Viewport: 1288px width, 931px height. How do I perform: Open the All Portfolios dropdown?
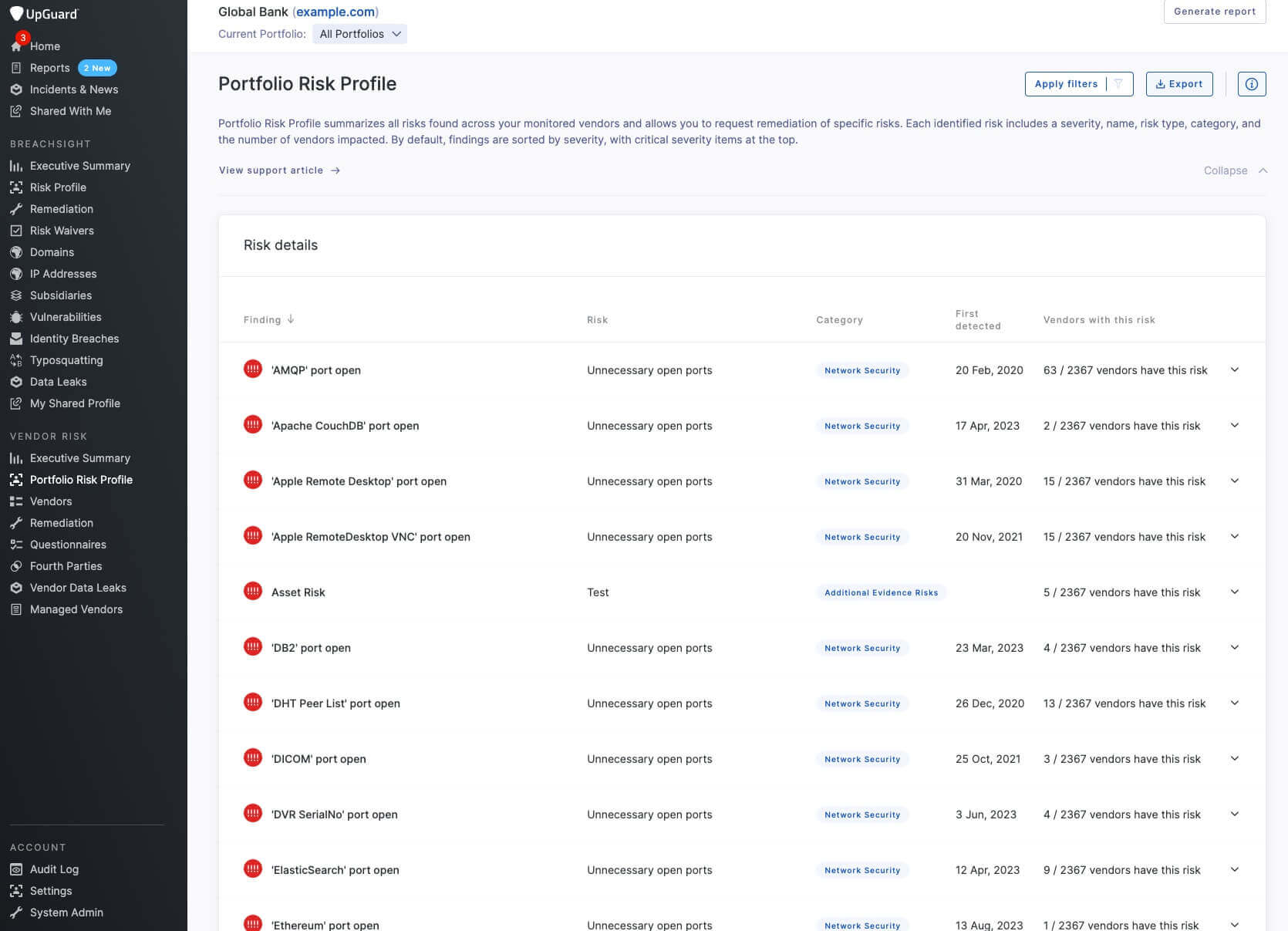tap(360, 34)
